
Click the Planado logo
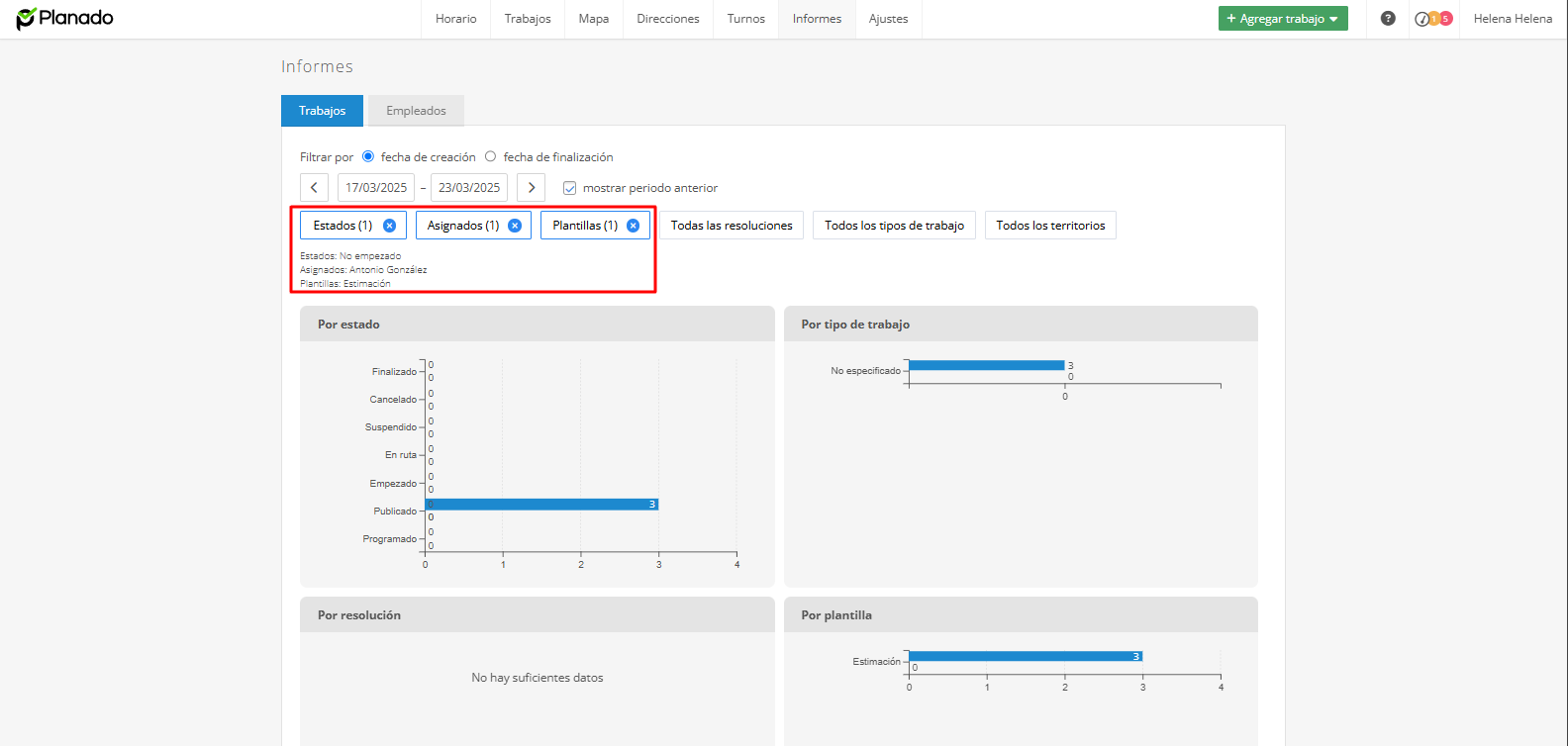coord(64,18)
